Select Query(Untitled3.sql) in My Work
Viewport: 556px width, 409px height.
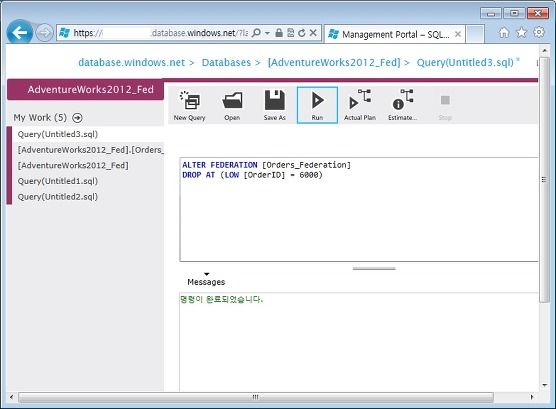pyautogui.click(x=88, y=134)
